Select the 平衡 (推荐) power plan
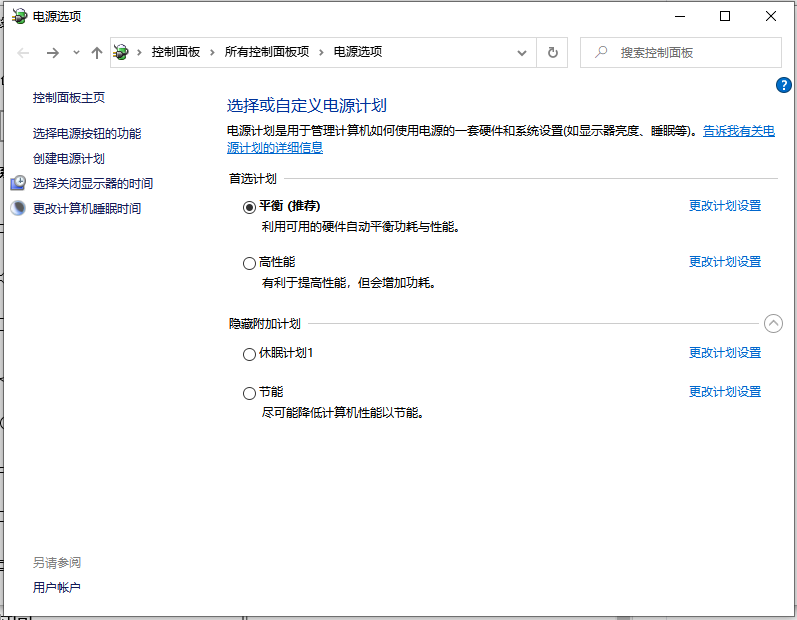Viewport: 797px width, 620px height. (249, 207)
